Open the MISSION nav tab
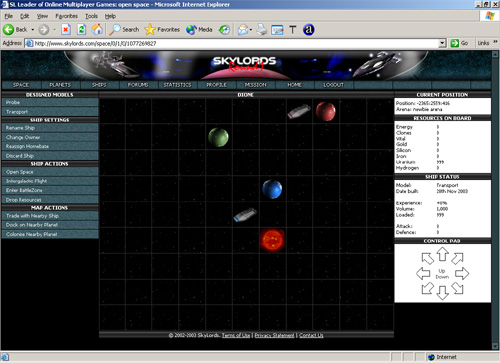Image resolution: width=500 pixels, height=363 pixels. [x=256, y=85]
